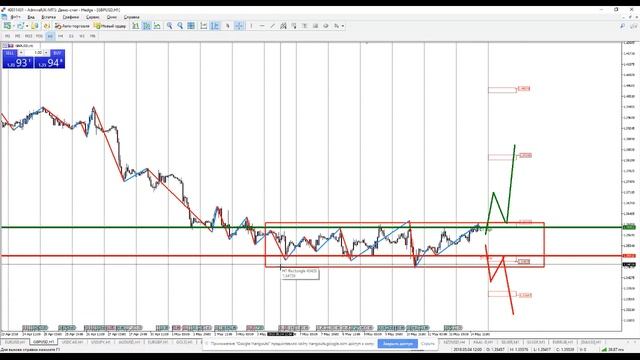The width and height of the screenshot is (640, 360).
Task: Select the H4 timeframe
Action: click(x=60, y=36)
